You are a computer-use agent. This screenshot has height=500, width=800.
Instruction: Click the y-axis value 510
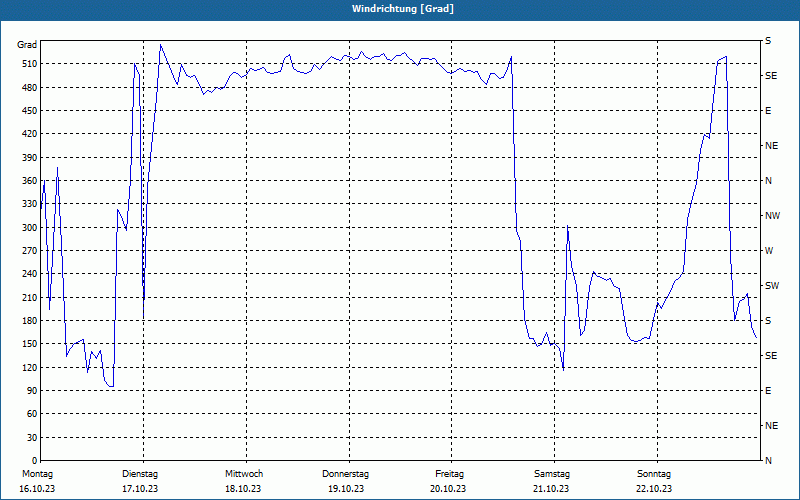(29, 64)
